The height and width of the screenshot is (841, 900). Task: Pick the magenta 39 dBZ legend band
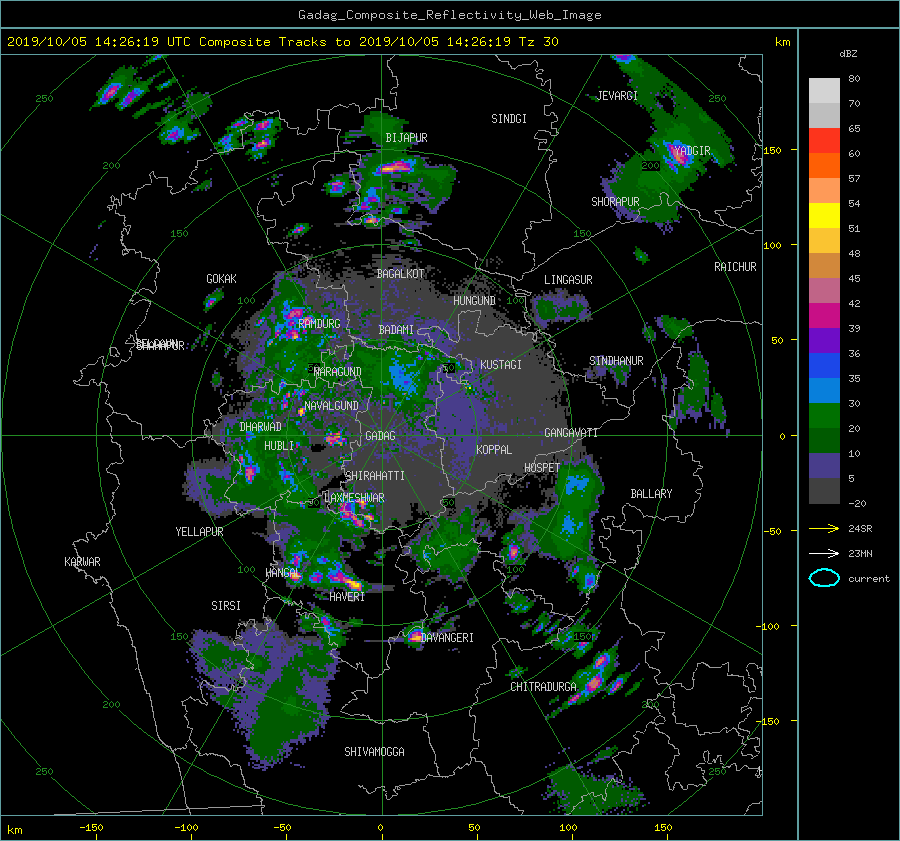point(824,316)
